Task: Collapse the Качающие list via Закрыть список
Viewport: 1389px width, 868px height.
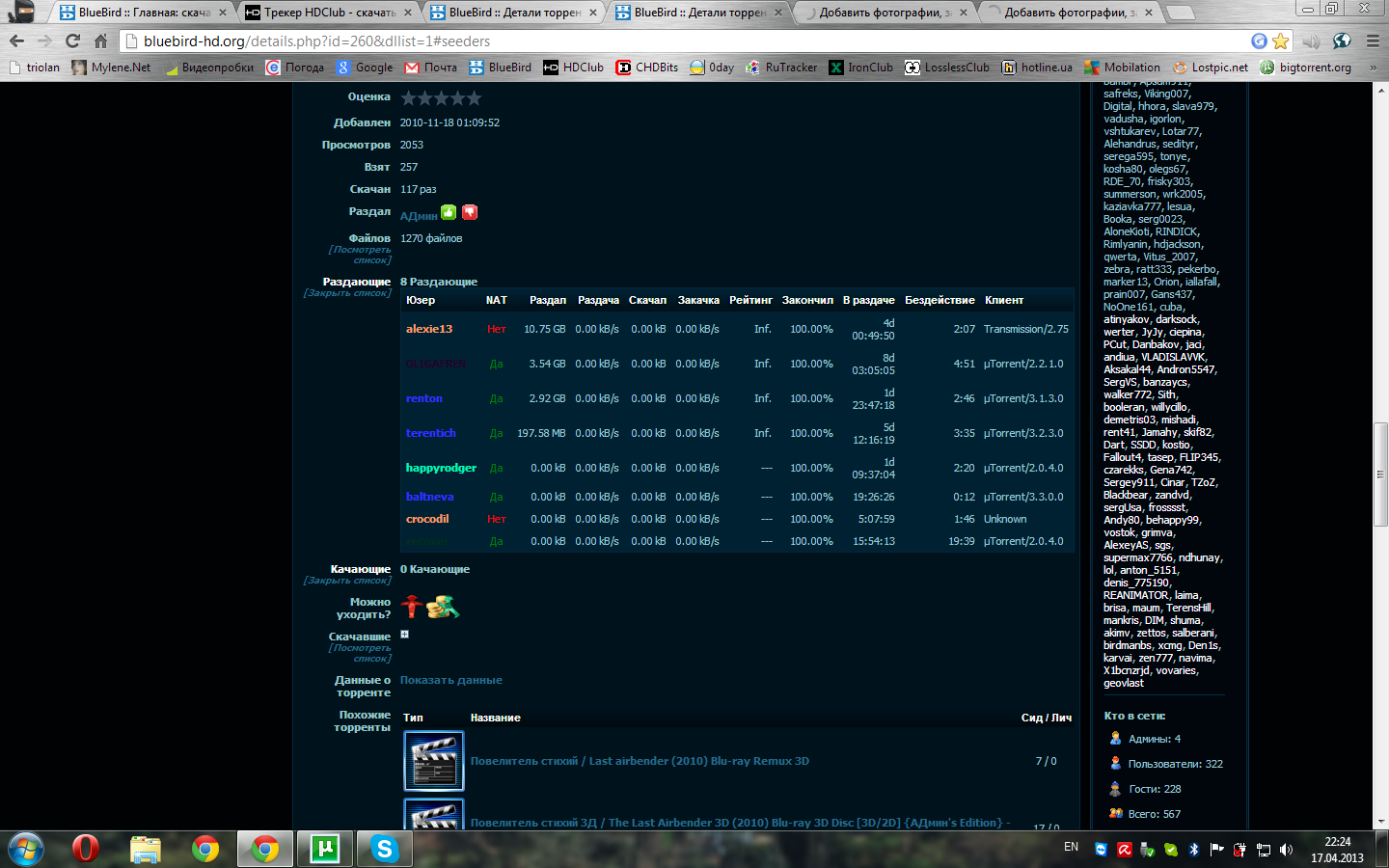Action: tap(347, 581)
